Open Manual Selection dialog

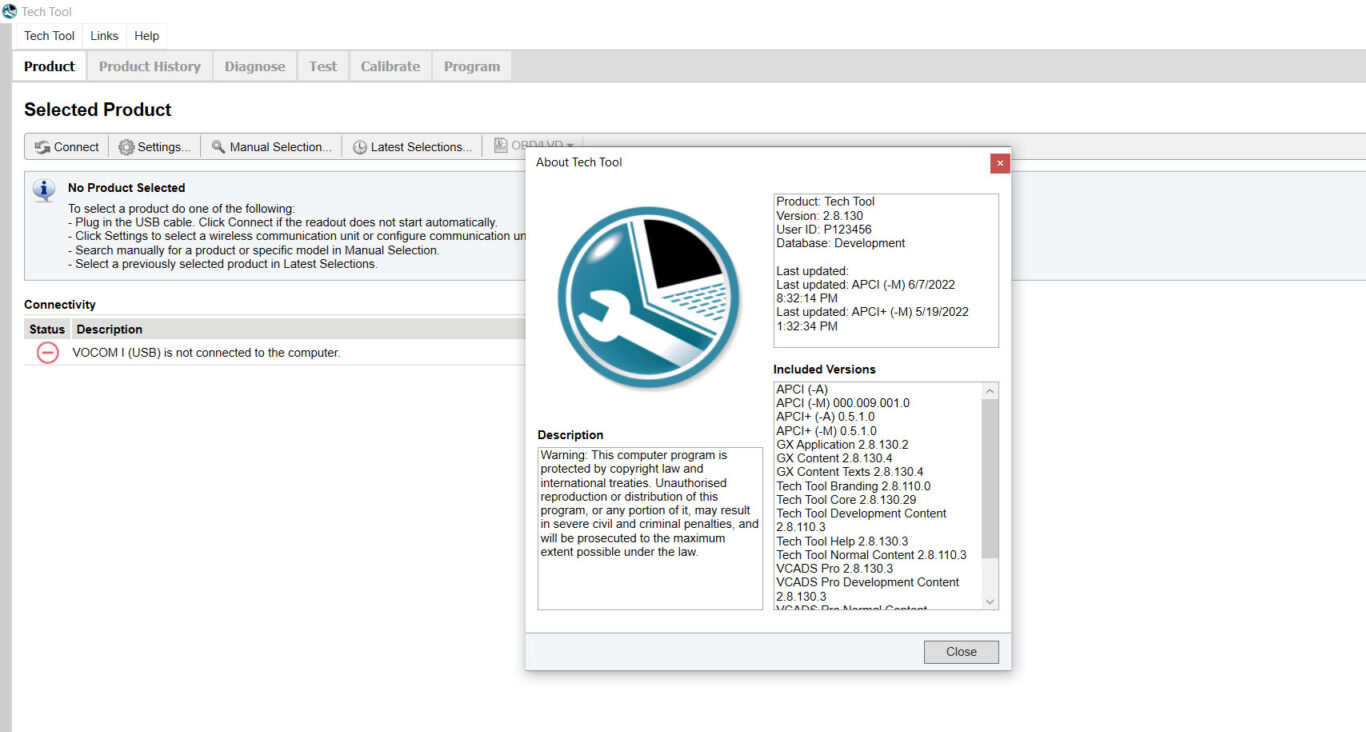pos(271,147)
